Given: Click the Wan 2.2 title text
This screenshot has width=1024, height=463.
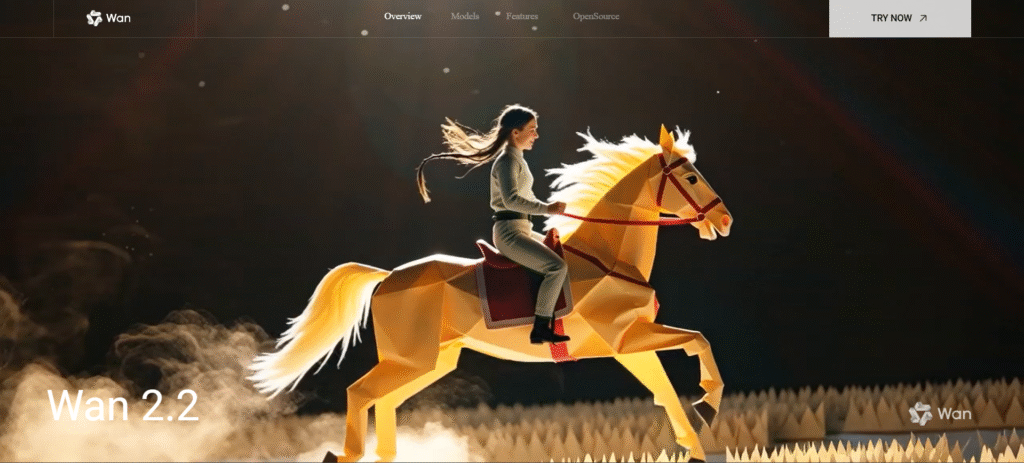Looking at the screenshot, I should pyautogui.click(x=123, y=406).
